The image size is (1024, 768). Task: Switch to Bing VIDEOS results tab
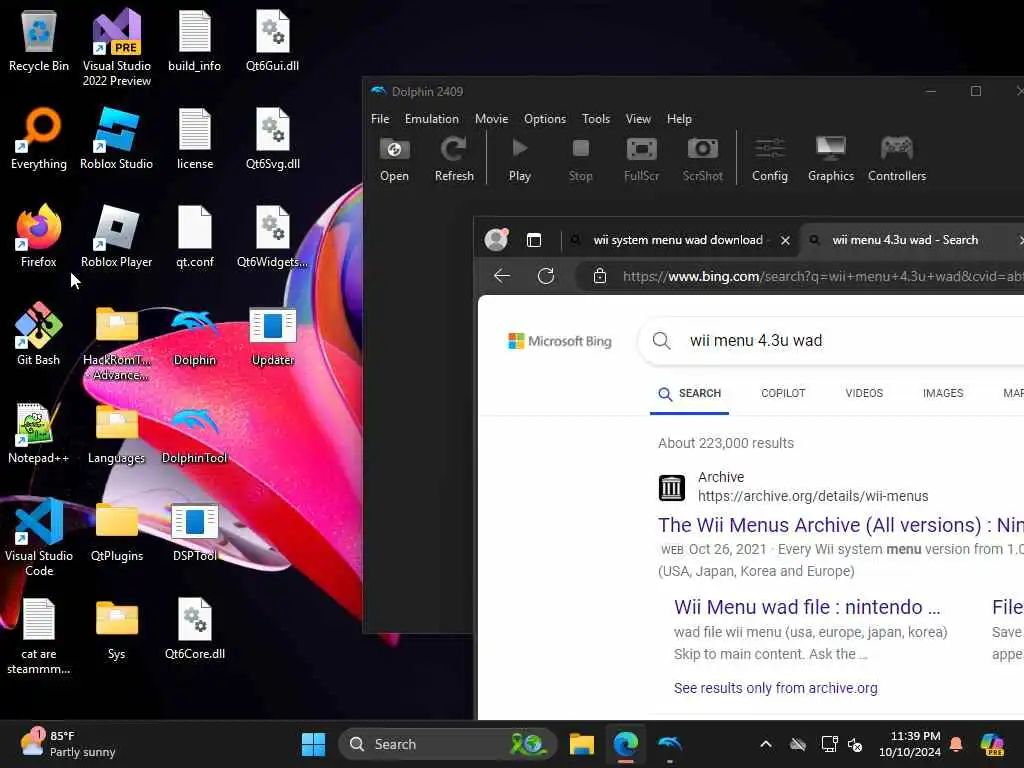(864, 393)
